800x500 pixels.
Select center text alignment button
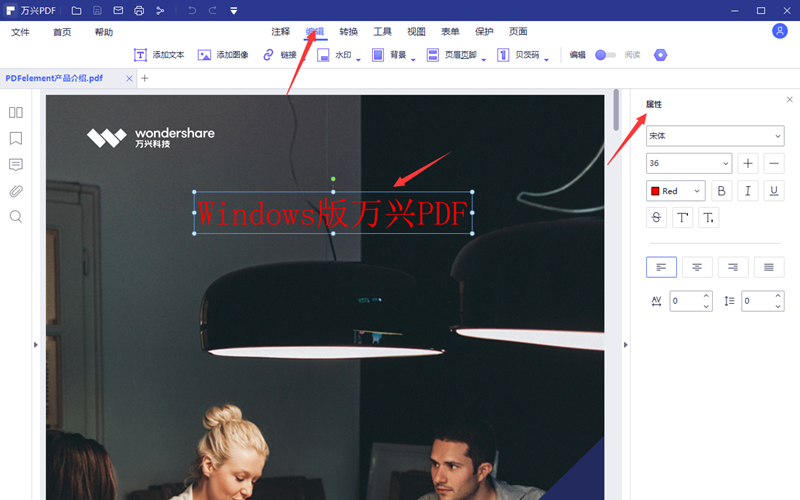point(697,267)
